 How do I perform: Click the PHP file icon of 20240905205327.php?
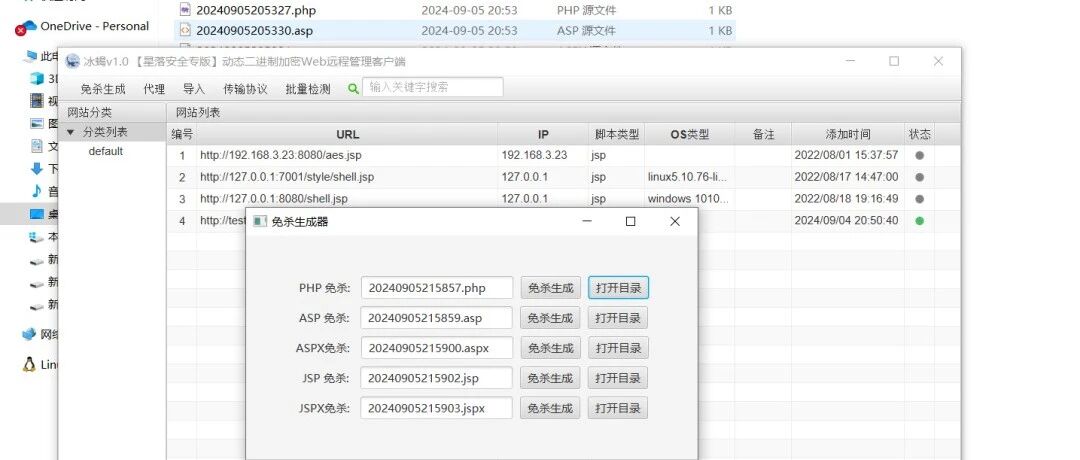(x=185, y=10)
